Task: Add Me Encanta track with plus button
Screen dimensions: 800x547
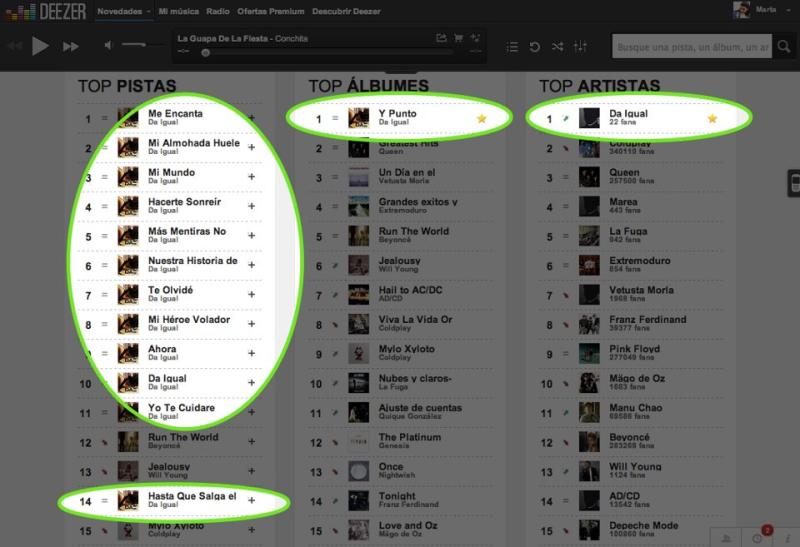Action: click(251, 118)
